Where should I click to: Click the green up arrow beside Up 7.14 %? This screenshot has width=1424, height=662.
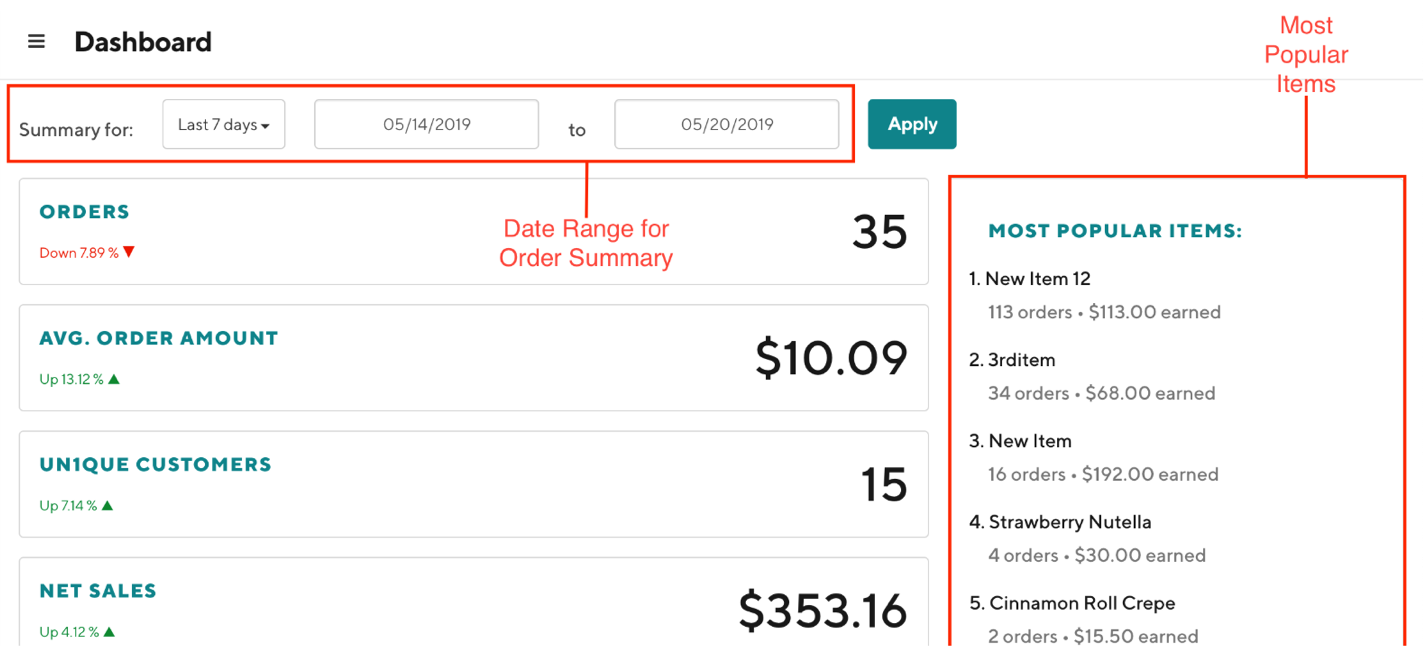click(107, 505)
